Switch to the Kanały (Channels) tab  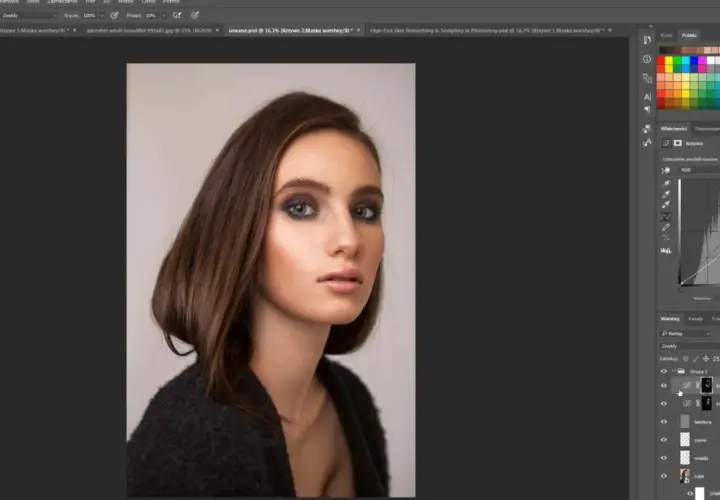[695, 319]
